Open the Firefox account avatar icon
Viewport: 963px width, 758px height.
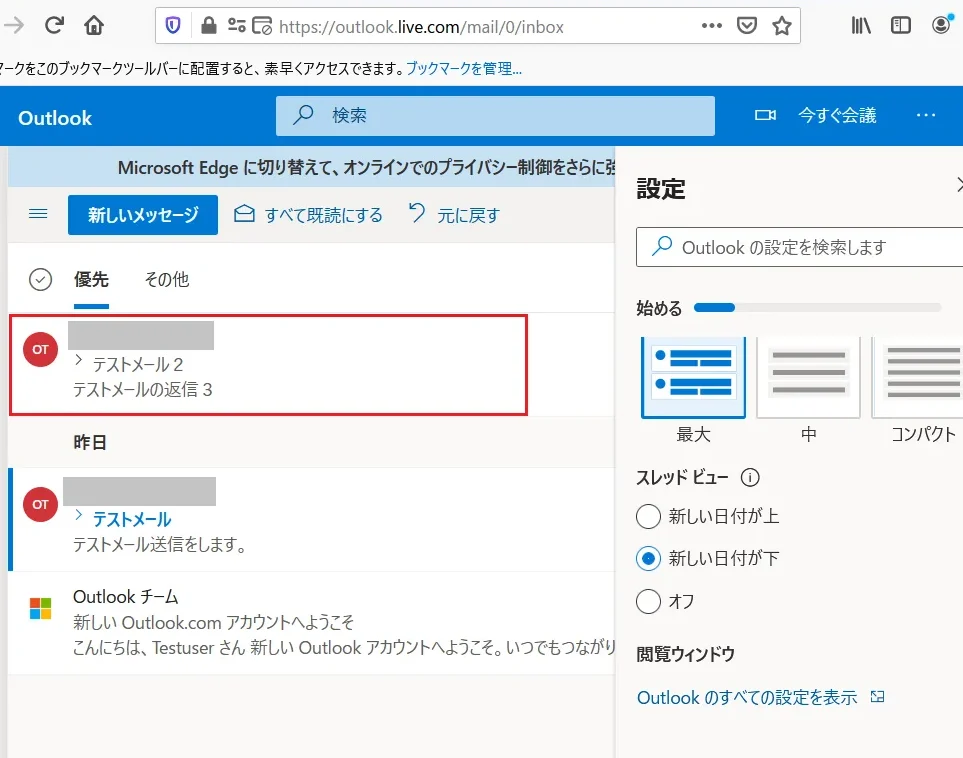pyautogui.click(x=941, y=25)
